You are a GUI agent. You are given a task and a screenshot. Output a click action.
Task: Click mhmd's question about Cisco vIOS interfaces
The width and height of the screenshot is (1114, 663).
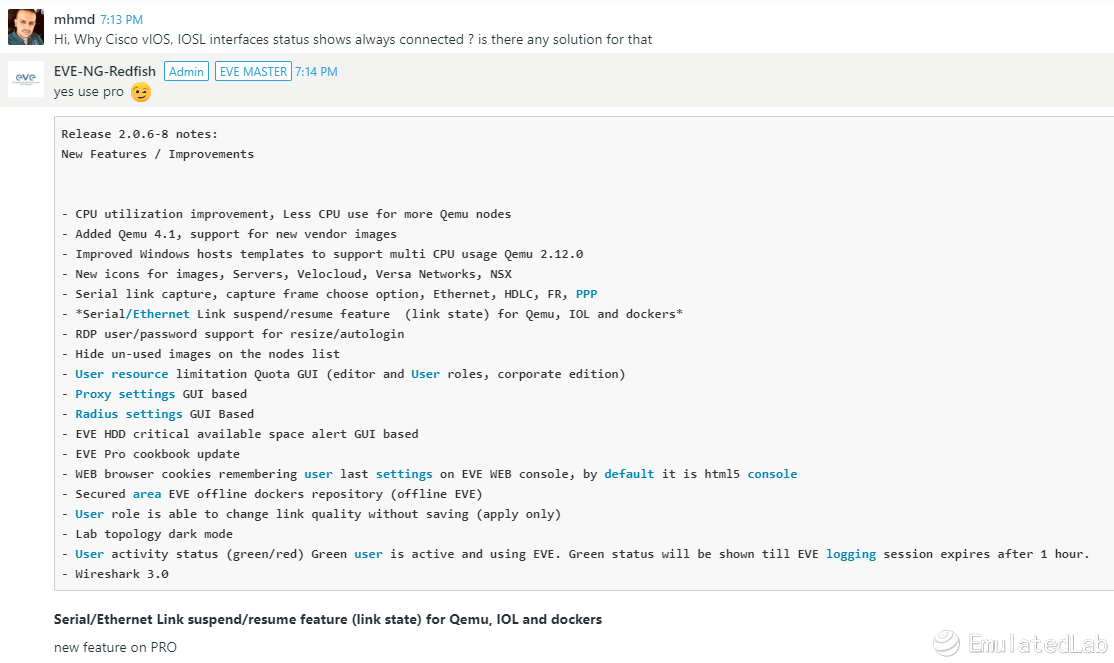pyautogui.click(x=352, y=40)
